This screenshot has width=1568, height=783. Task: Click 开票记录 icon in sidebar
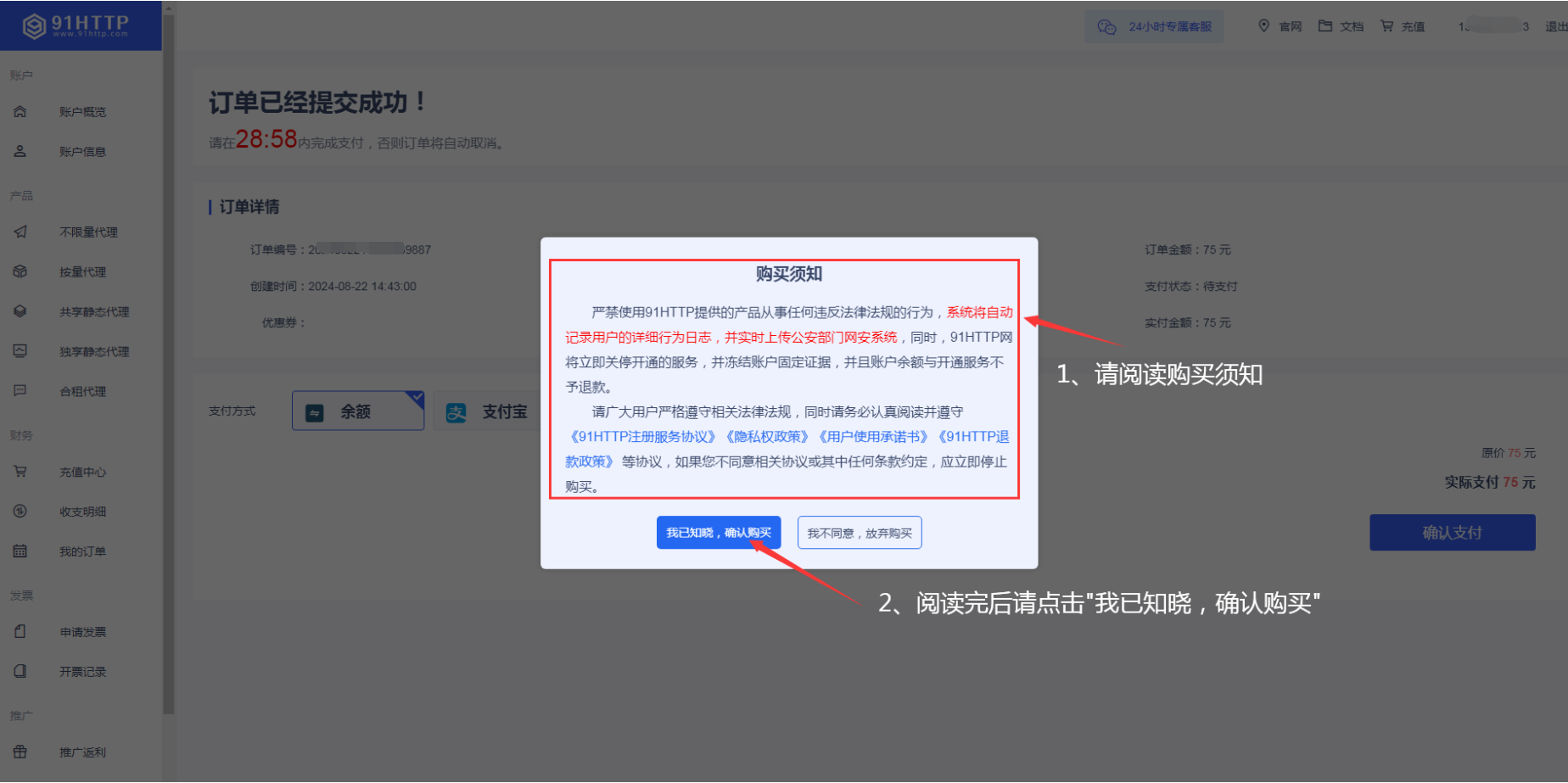point(20,672)
